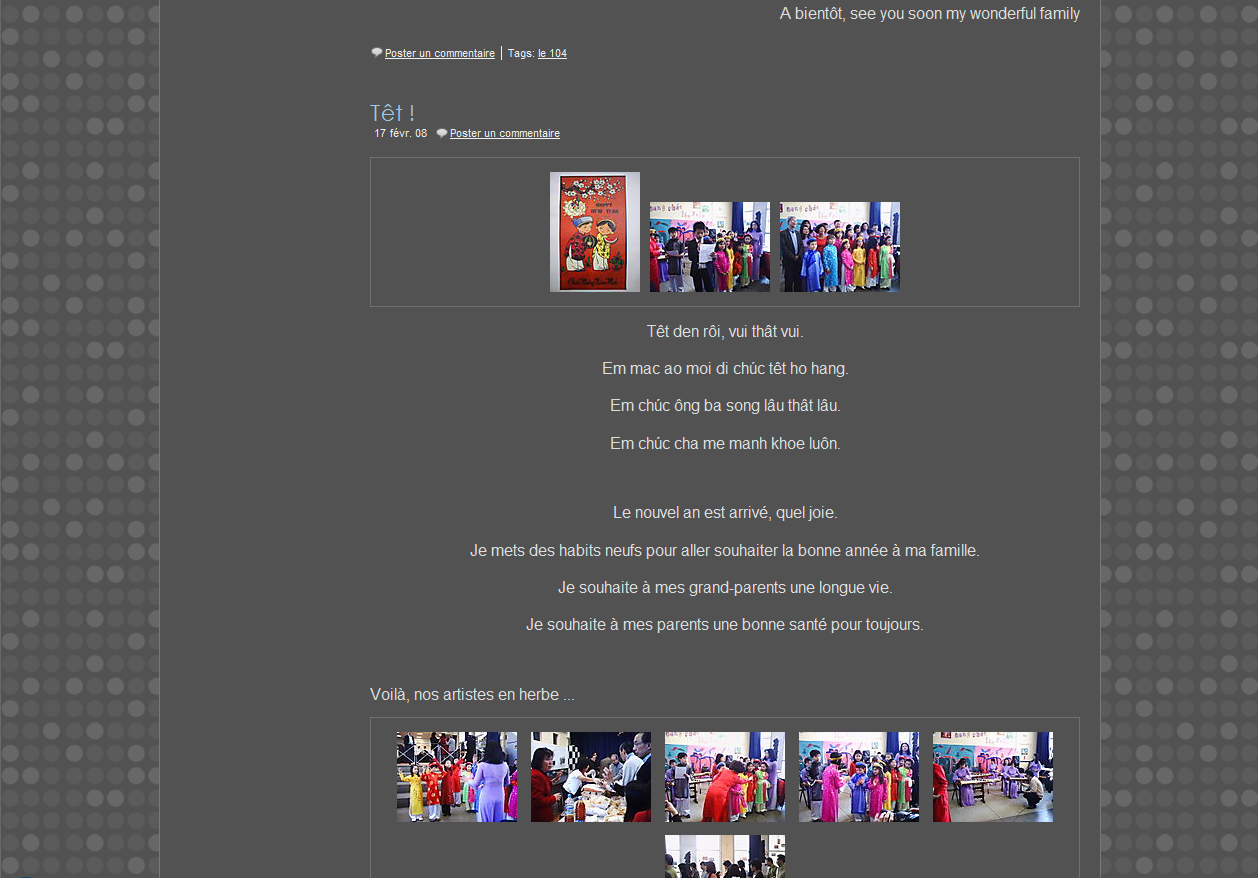Click the 'Le nouvel an est arrivé, quel joie.' line
Viewport: 1258px width, 878px height.
(724, 513)
